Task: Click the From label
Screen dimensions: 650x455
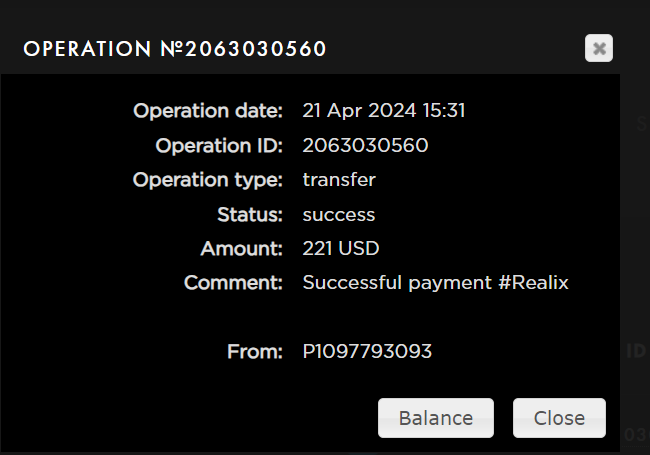Action: point(254,352)
